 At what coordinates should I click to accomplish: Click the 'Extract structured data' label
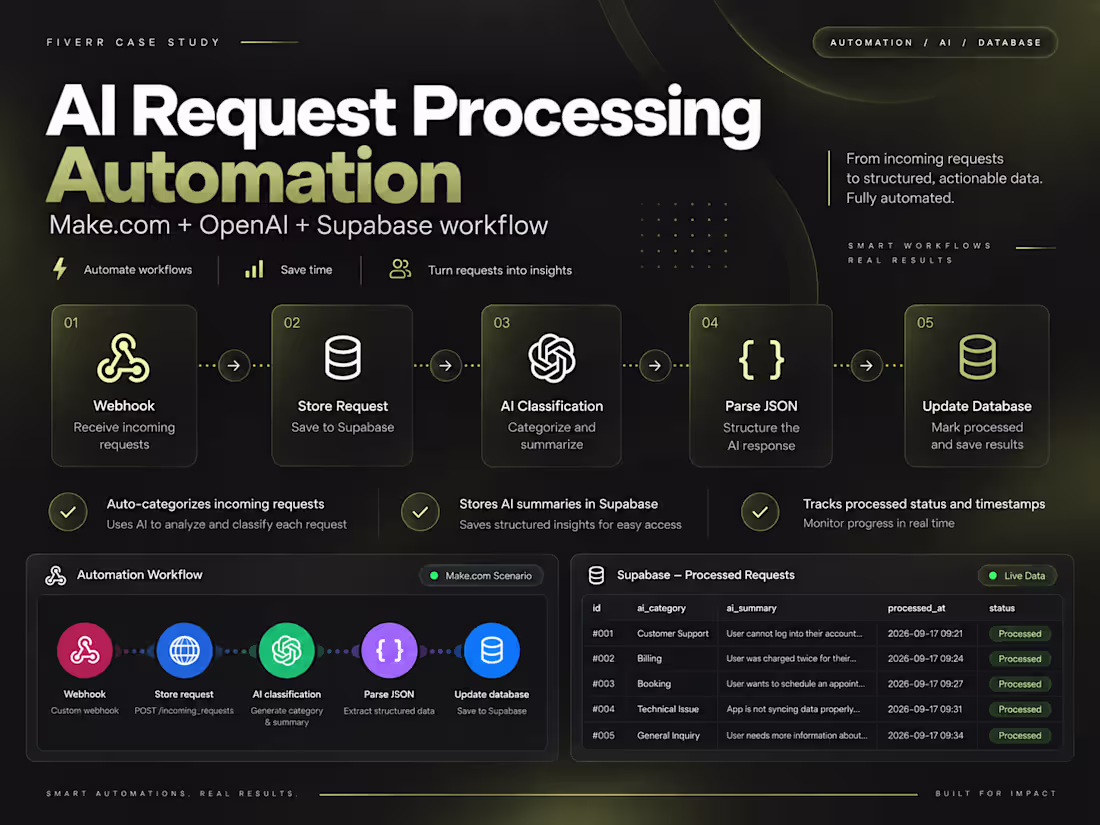pyautogui.click(x=389, y=711)
